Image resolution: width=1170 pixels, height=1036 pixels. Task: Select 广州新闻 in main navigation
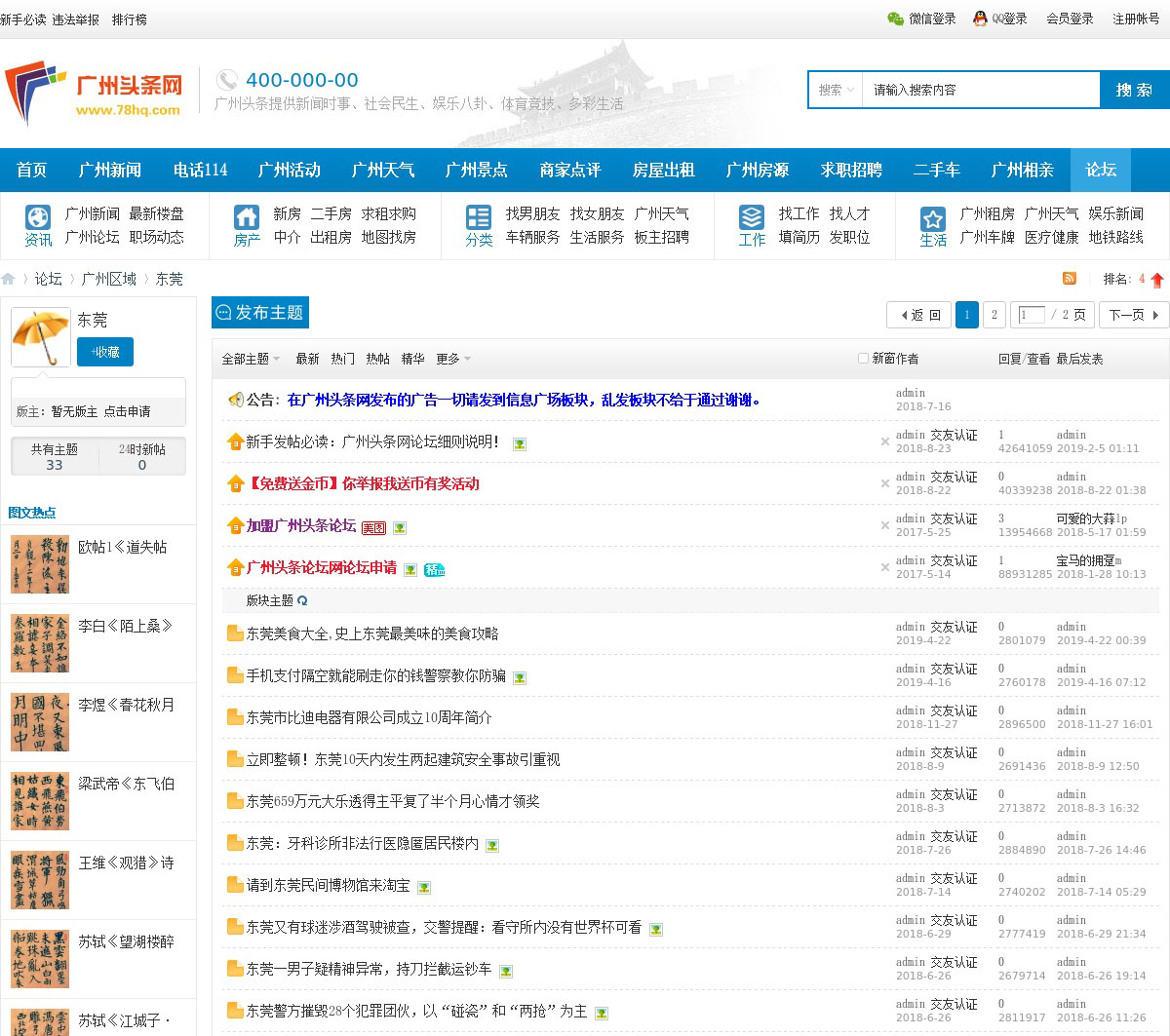[110, 170]
